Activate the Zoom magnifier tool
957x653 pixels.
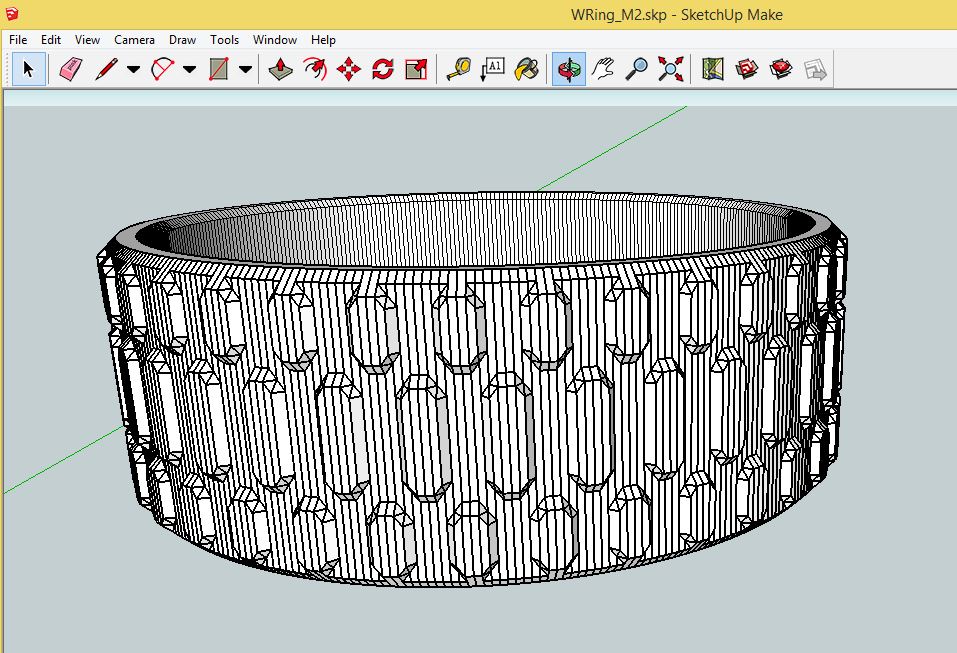637,69
